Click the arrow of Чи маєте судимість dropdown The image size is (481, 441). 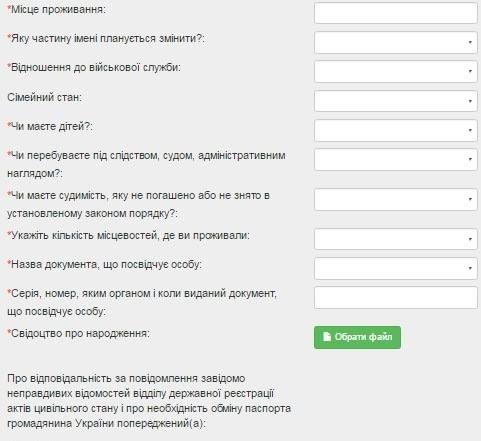[470, 199]
